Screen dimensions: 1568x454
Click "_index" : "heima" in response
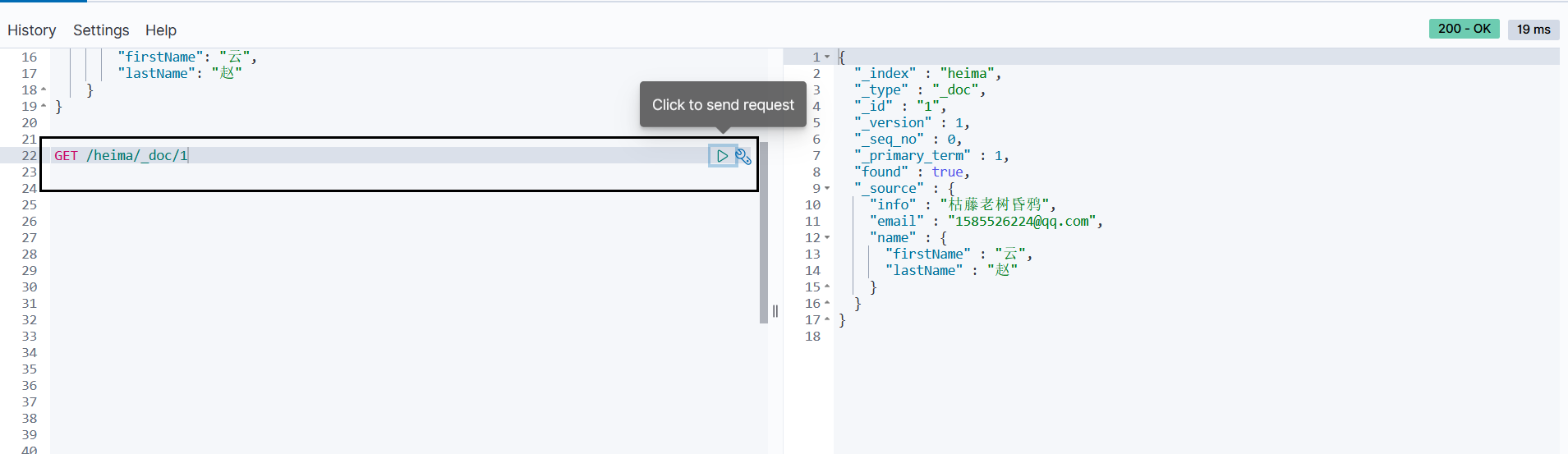click(927, 73)
